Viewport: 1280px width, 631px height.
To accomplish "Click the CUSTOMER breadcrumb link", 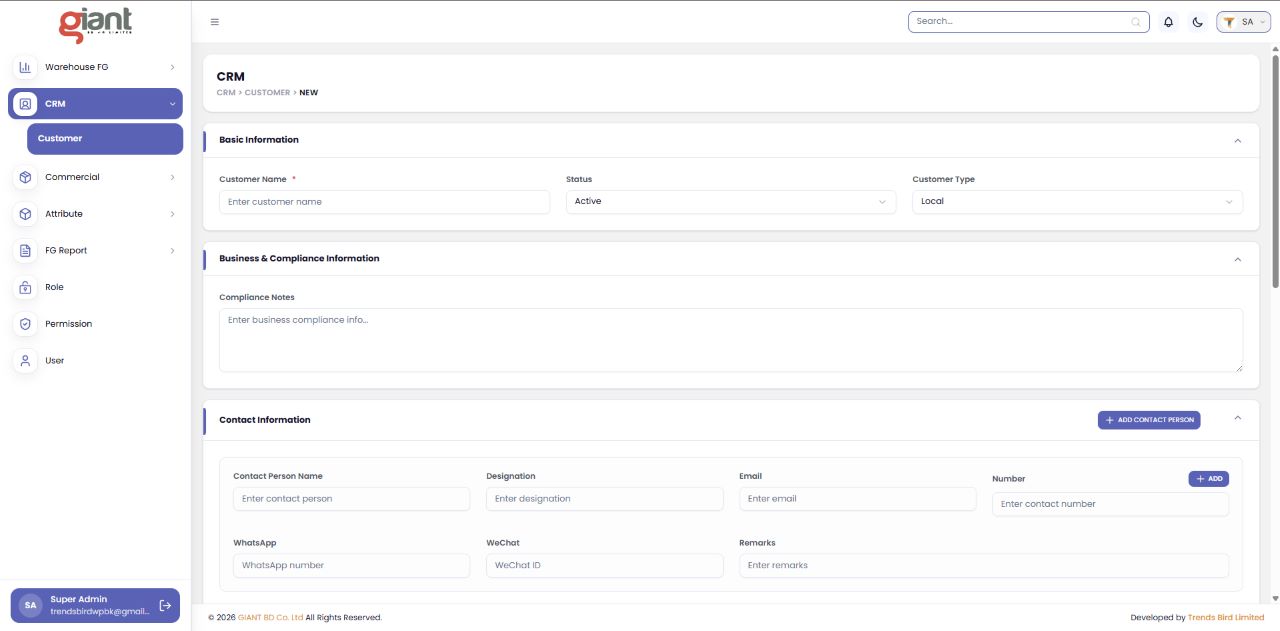I will tap(267, 93).
